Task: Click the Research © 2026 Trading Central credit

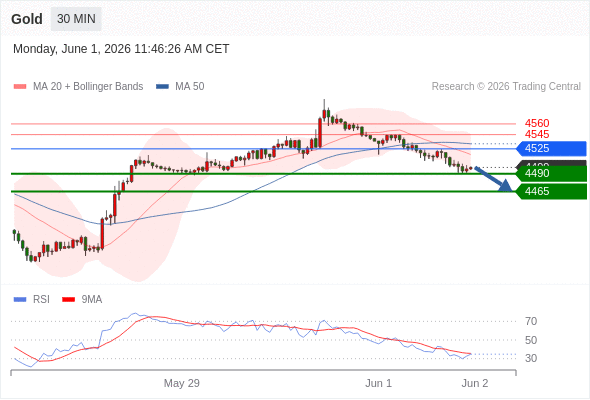Action: tap(506, 87)
